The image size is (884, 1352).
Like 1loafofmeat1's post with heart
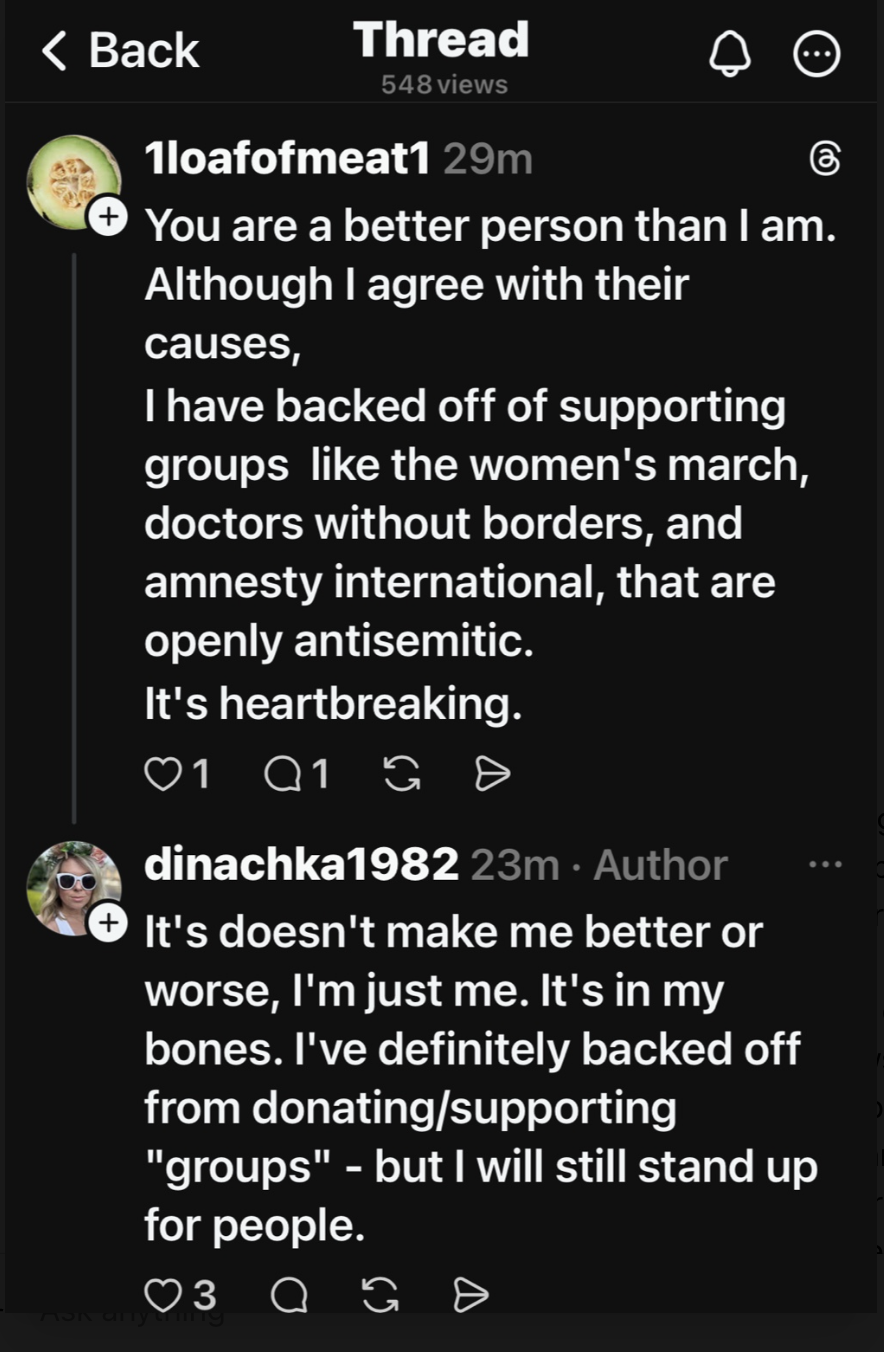pyautogui.click(x=162, y=773)
